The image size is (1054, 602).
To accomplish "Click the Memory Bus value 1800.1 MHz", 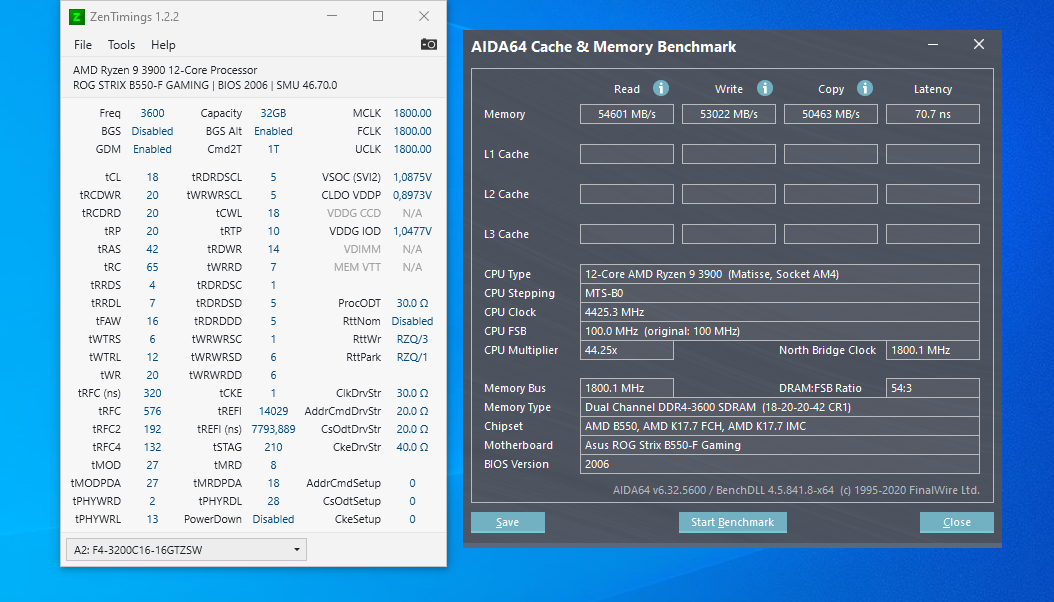I will [627, 388].
